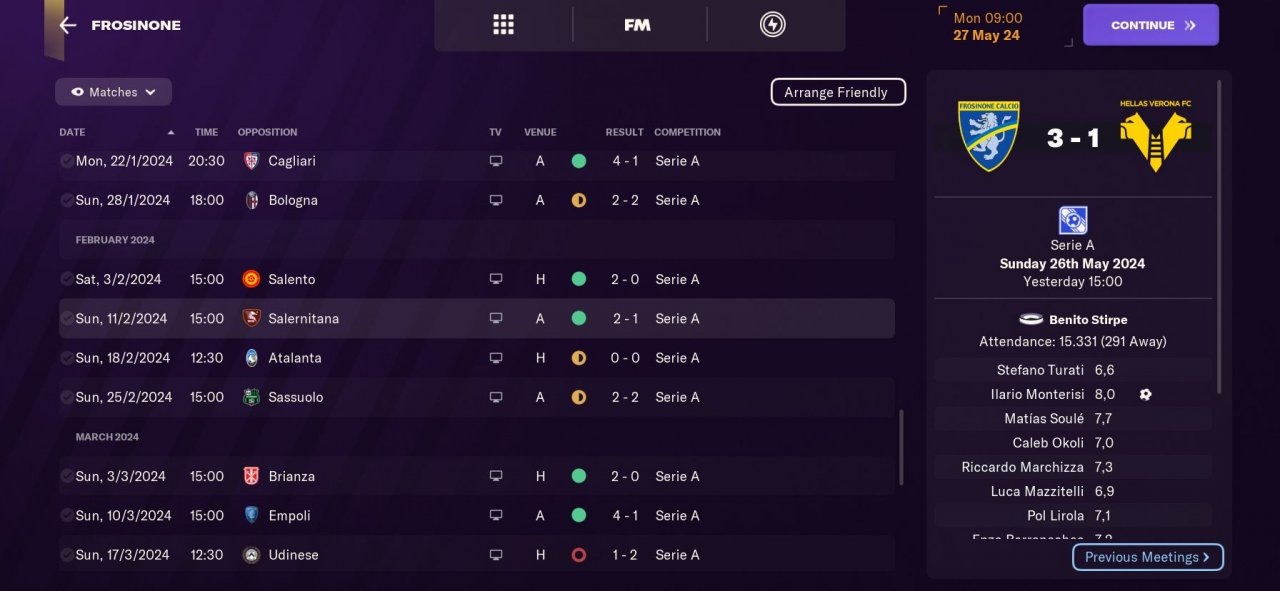Sort by the Opposition column header
The width and height of the screenshot is (1280, 591).
(x=267, y=132)
